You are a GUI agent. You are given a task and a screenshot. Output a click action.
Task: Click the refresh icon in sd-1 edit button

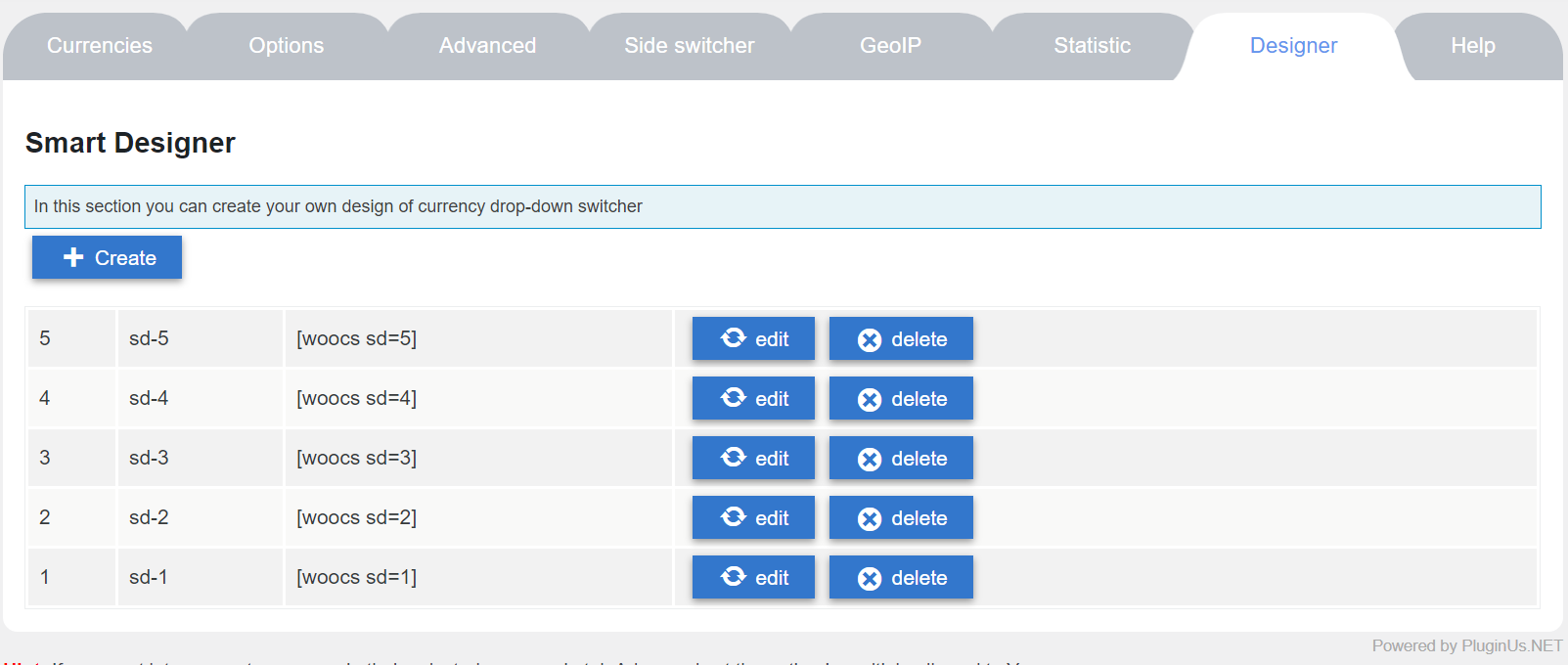click(x=734, y=576)
